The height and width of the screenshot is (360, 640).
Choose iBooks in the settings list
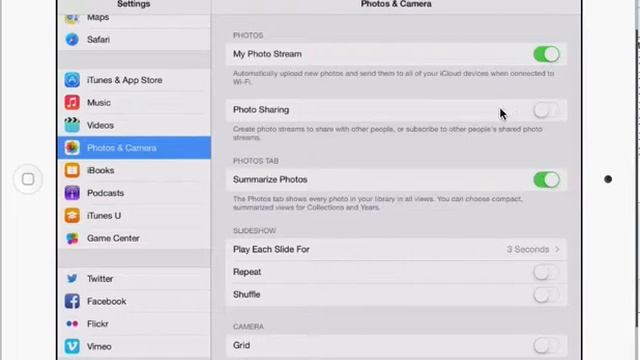point(134,170)
